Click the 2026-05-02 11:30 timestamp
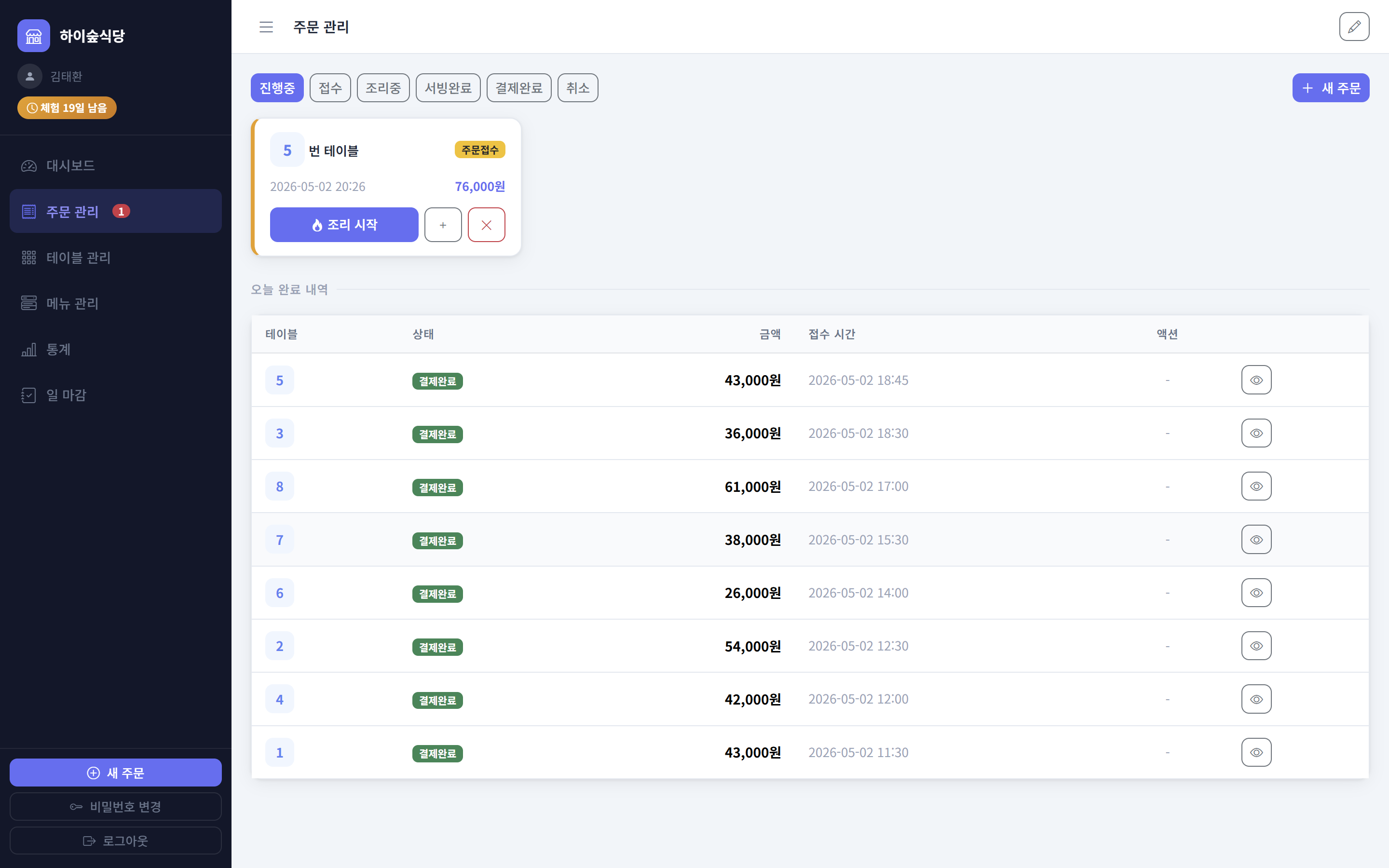 point(858,752)
